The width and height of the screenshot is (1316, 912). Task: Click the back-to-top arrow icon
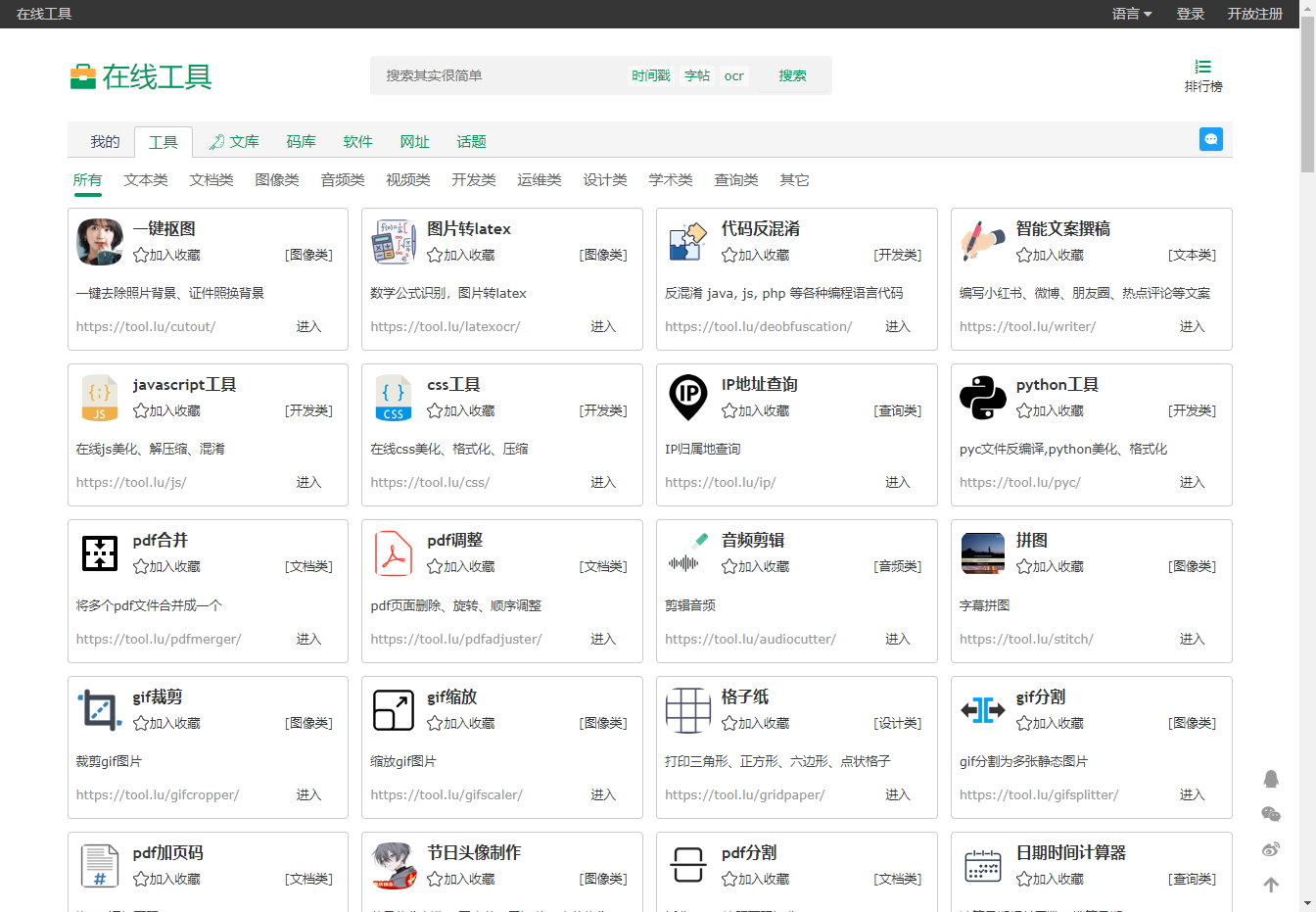click(1271, 885)
